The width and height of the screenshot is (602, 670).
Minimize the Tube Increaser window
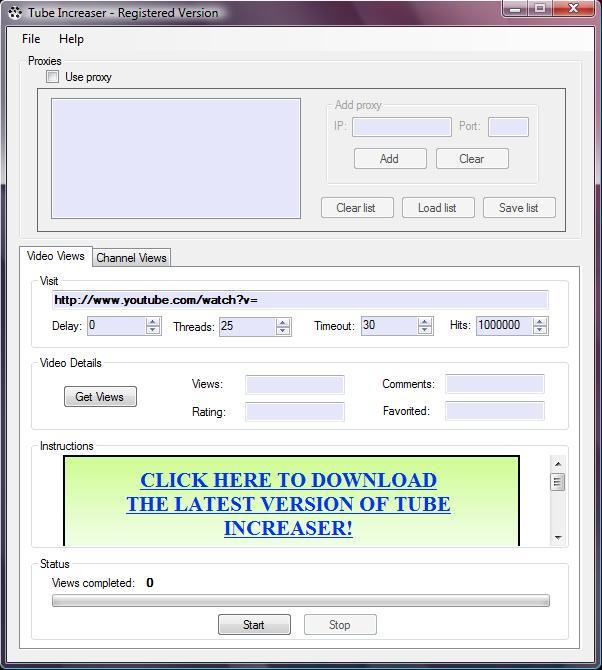click(x=516, y=8)
